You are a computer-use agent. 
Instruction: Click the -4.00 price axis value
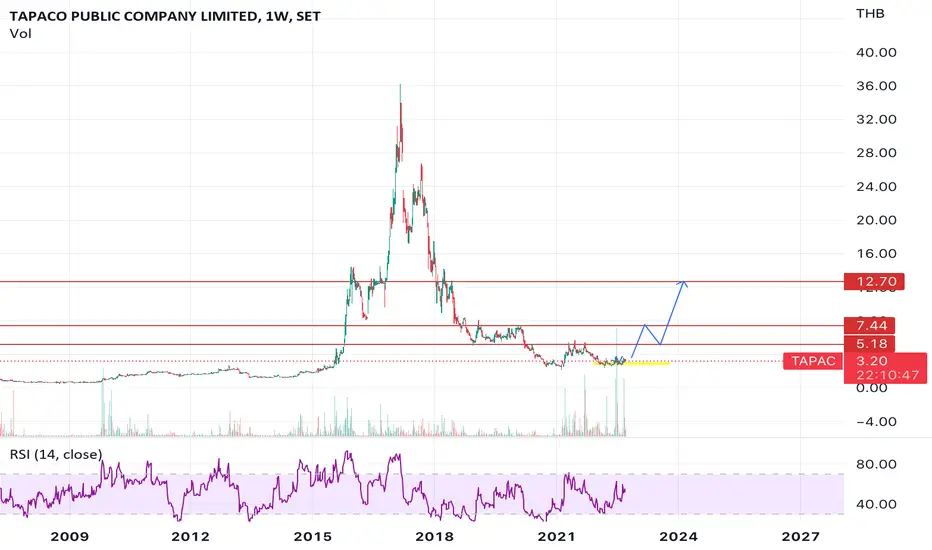(x=876, y=422)
